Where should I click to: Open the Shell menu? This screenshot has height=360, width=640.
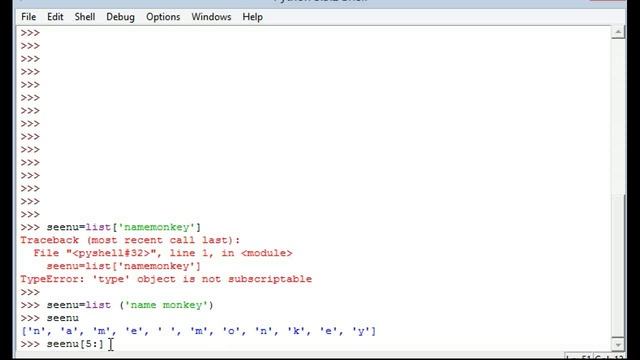pos(85,17)
